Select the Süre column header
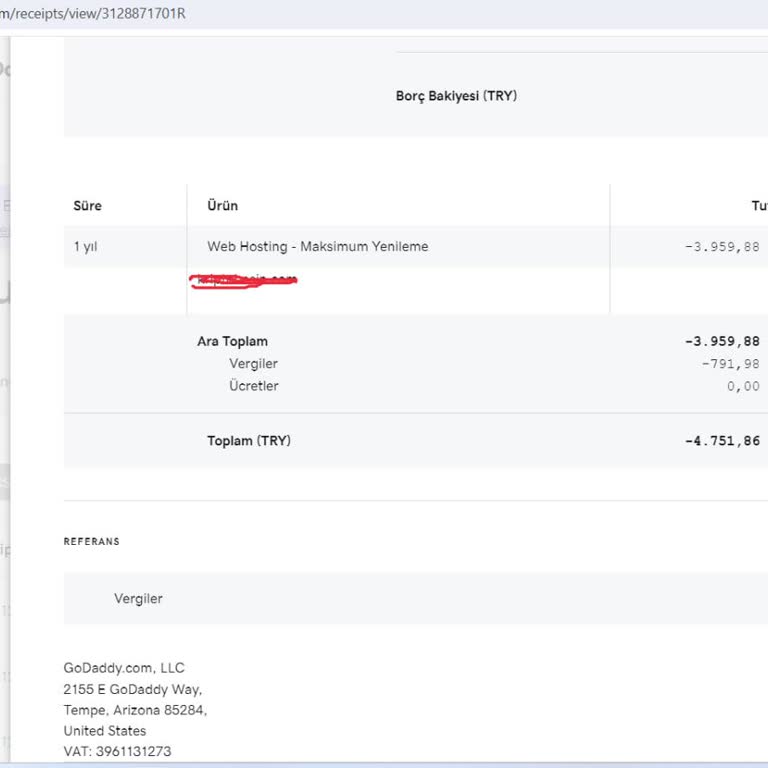768x768 pixels. [x=88, y=206]
